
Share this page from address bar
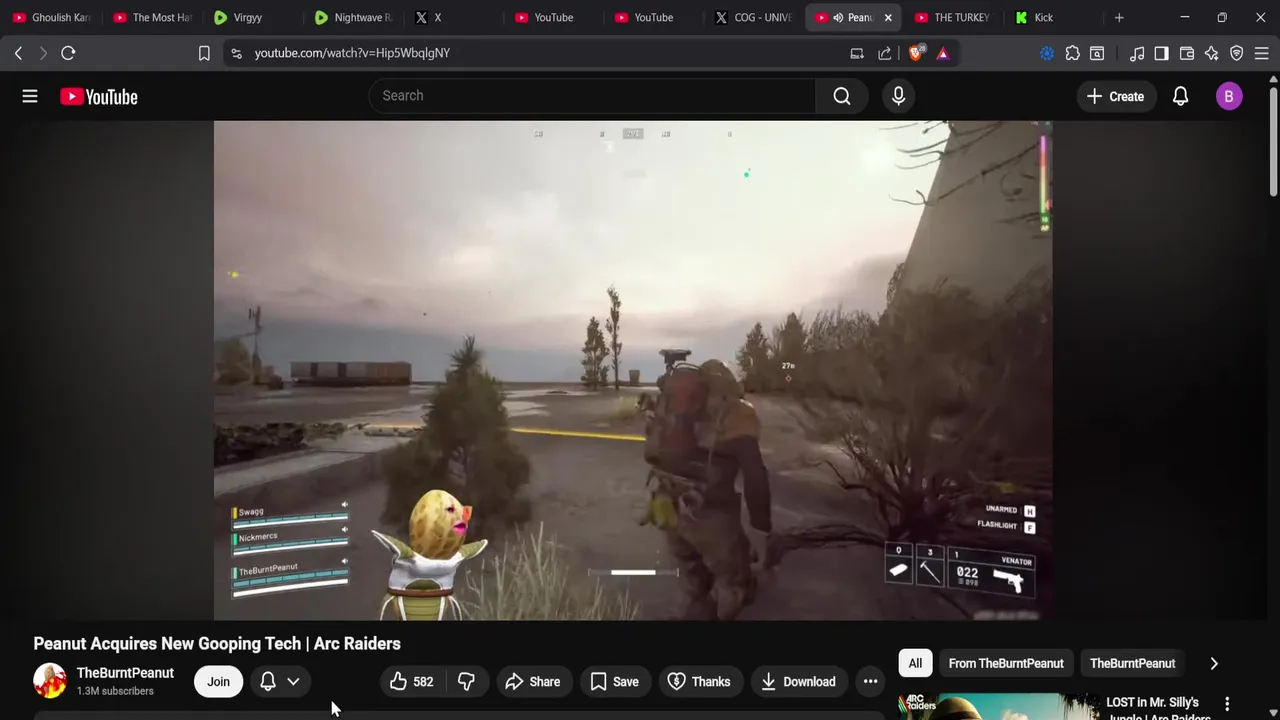point(885,53)
